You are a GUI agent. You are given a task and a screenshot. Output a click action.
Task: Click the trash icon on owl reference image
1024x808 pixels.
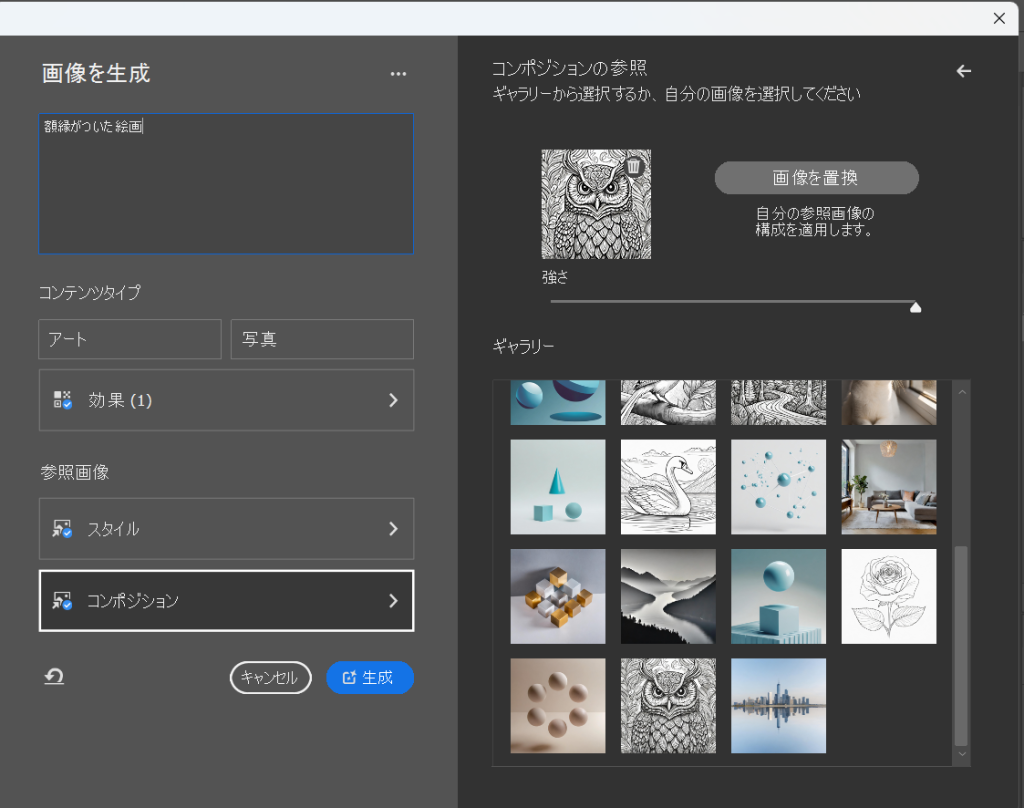[633, 166]
